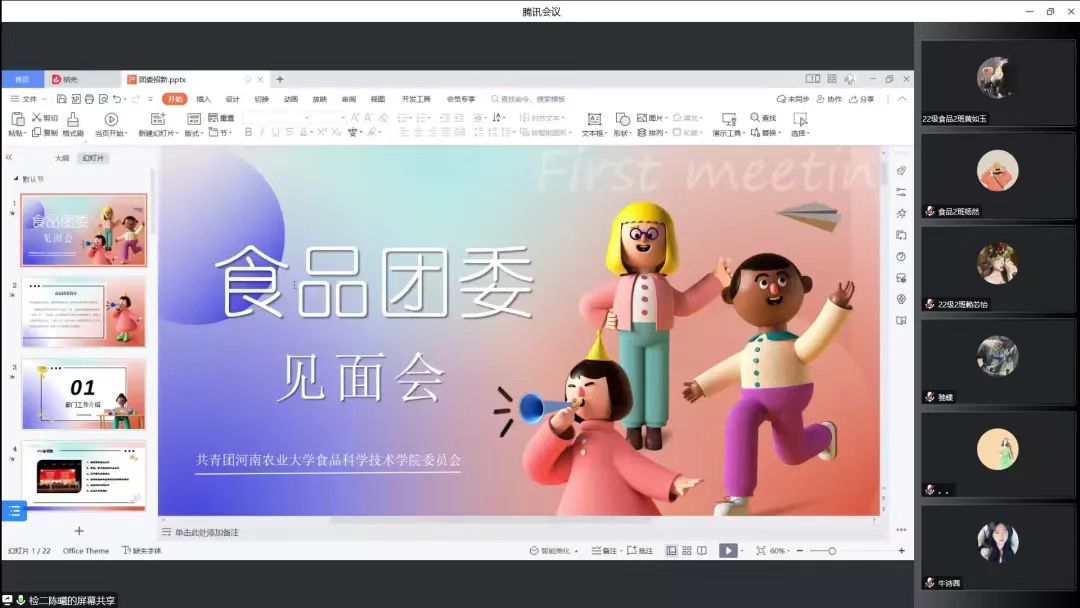Collapse the 默认节 section in slide panel

coord(15,179)
